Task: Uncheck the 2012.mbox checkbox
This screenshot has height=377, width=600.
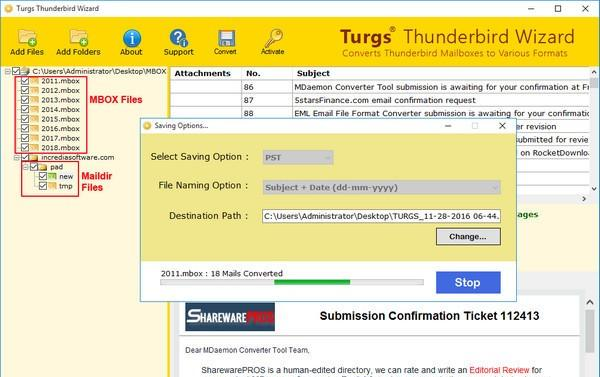Action: [x=25, y=90]
